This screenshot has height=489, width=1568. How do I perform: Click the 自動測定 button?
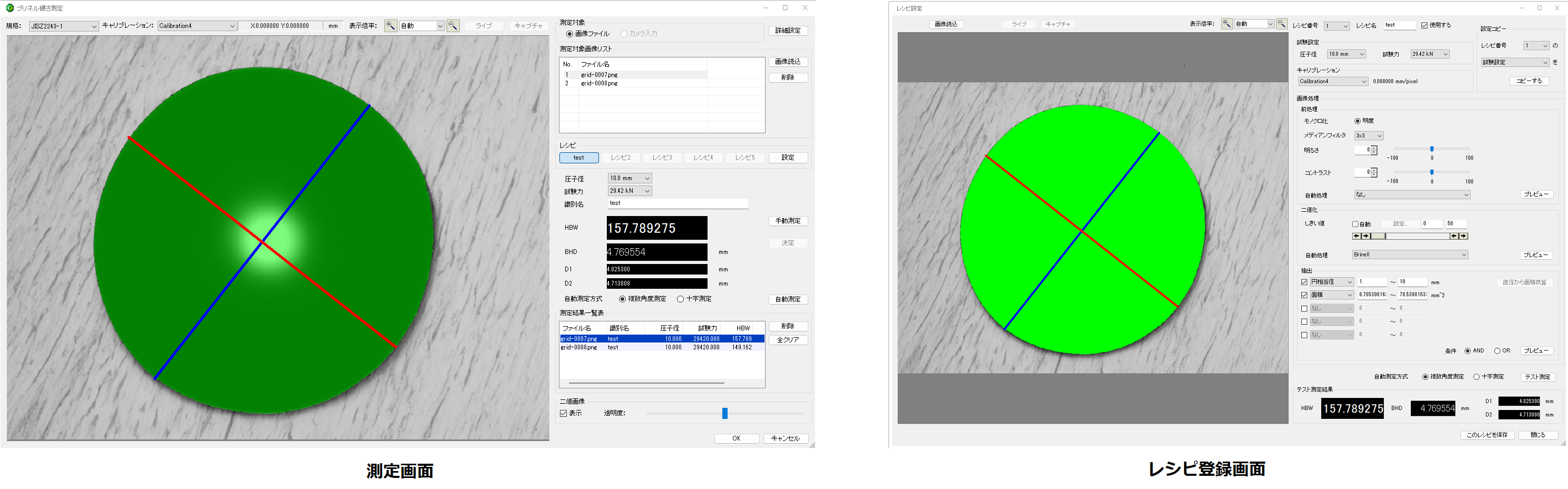point(788,299)
